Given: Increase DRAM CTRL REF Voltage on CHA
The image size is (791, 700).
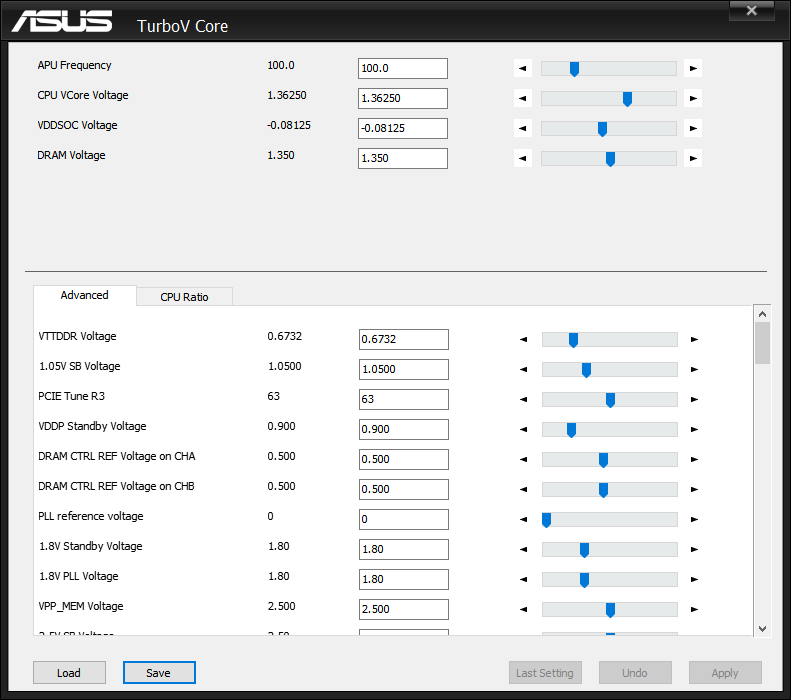Looking at the screenshot, I should [694, 459].
